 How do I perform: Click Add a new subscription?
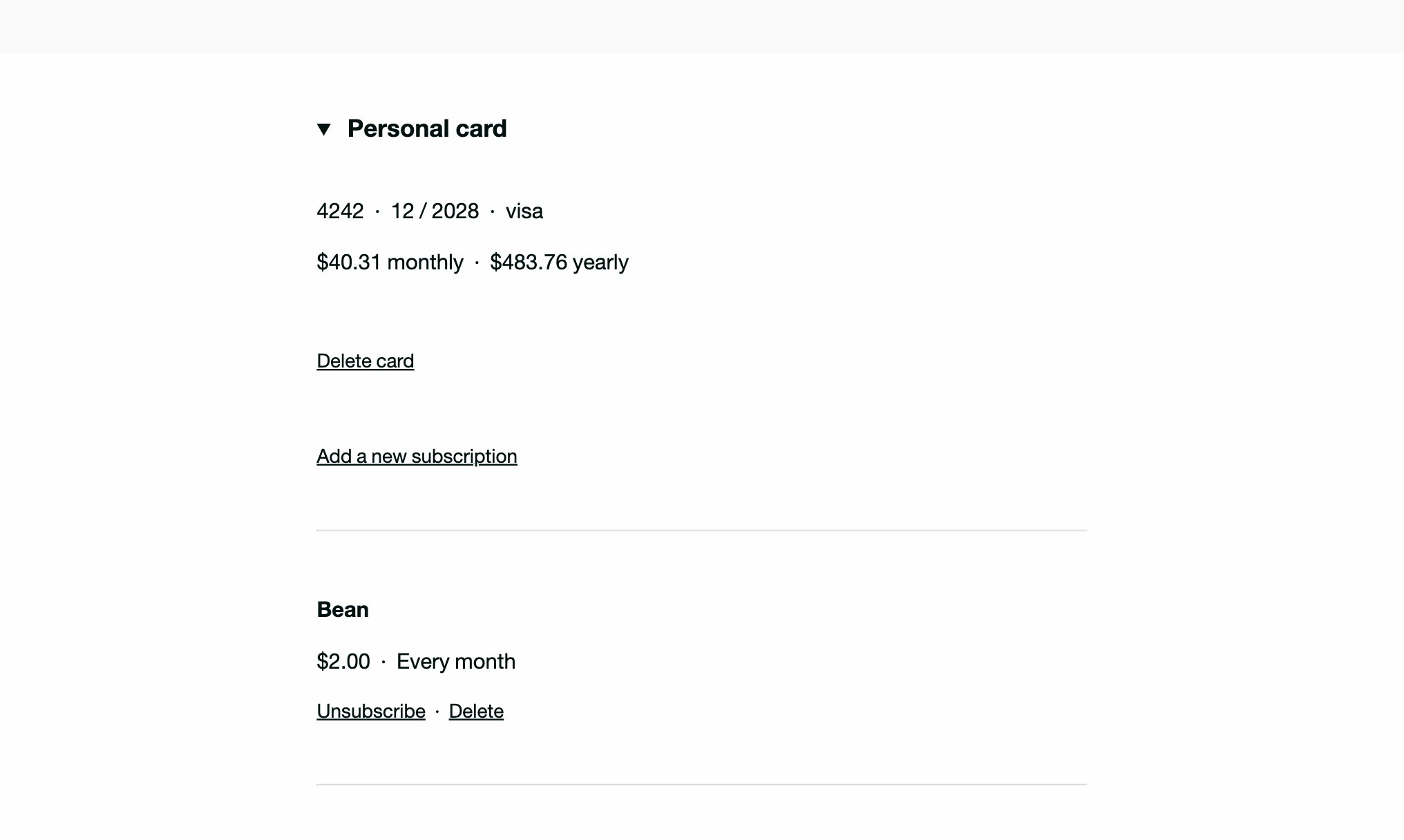tap(417, 456)
